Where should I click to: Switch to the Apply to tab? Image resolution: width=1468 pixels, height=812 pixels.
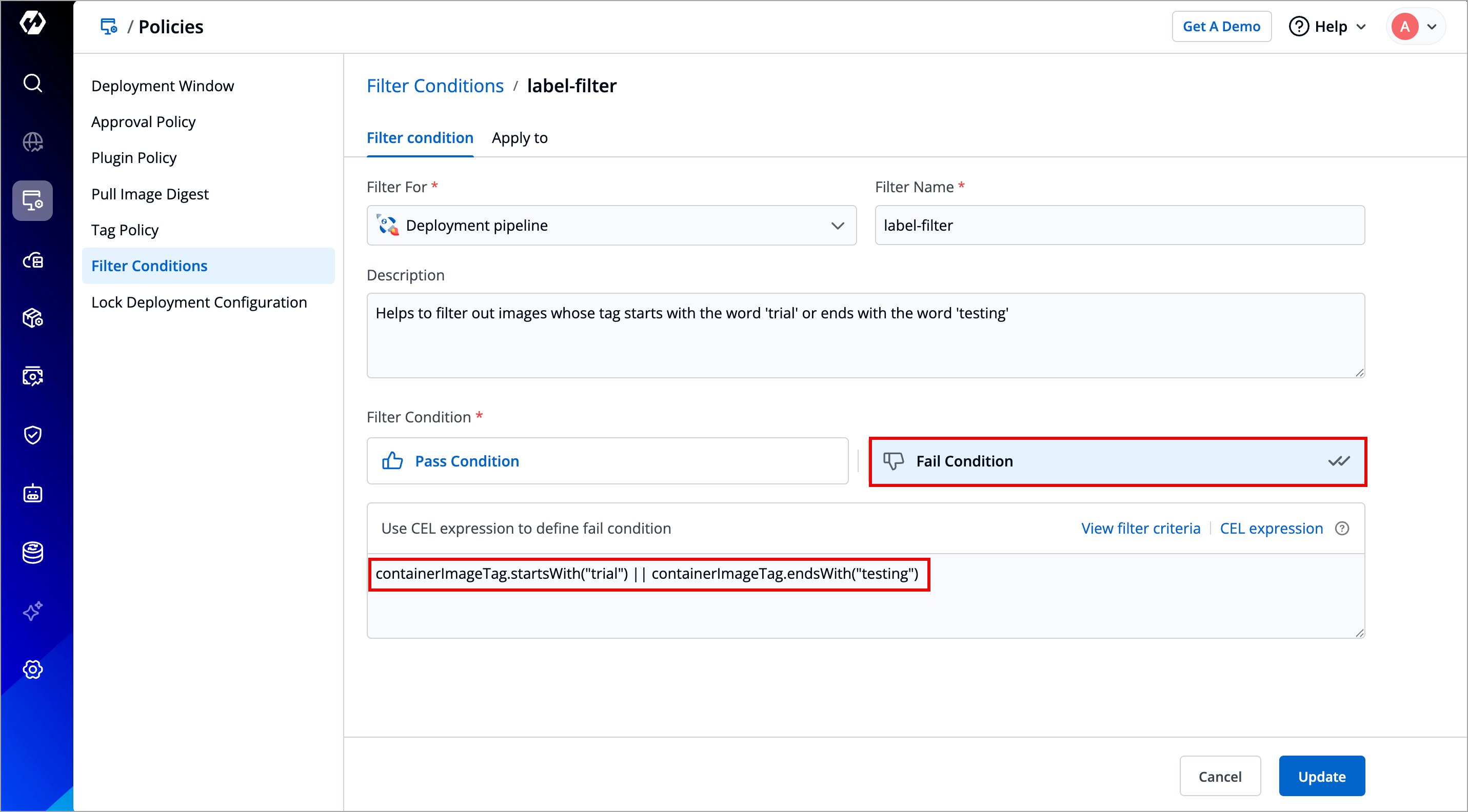point(519,138)
